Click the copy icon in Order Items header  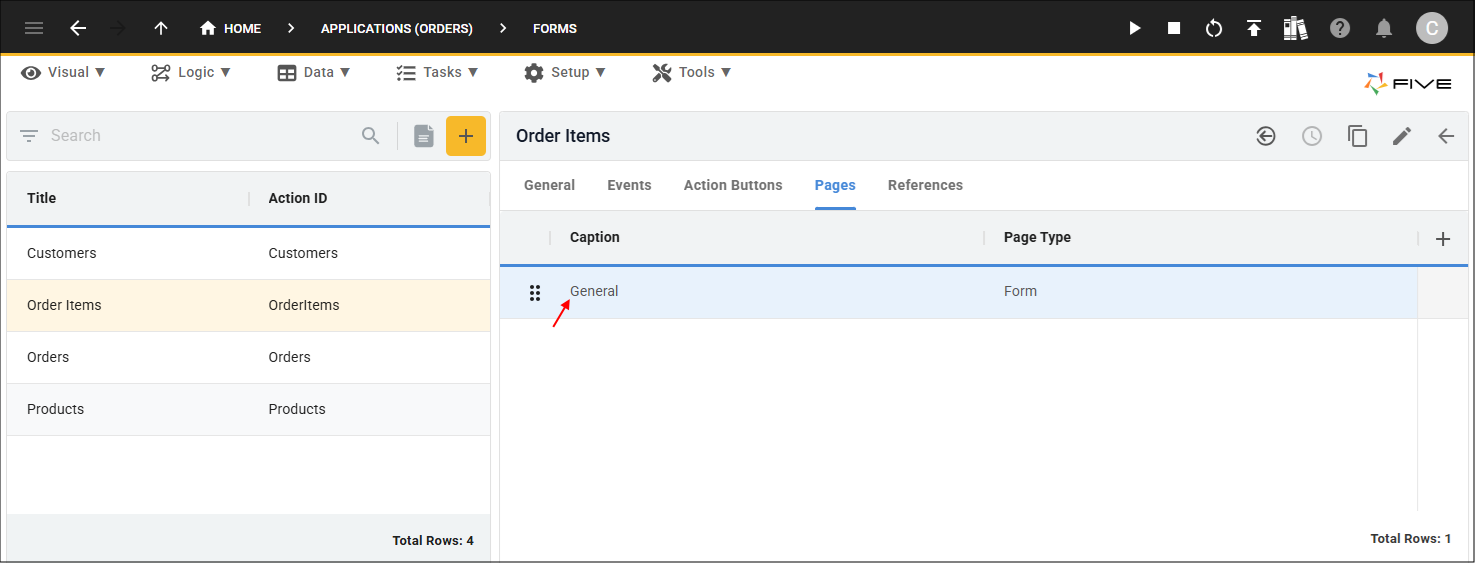(x=1357, y=136)
